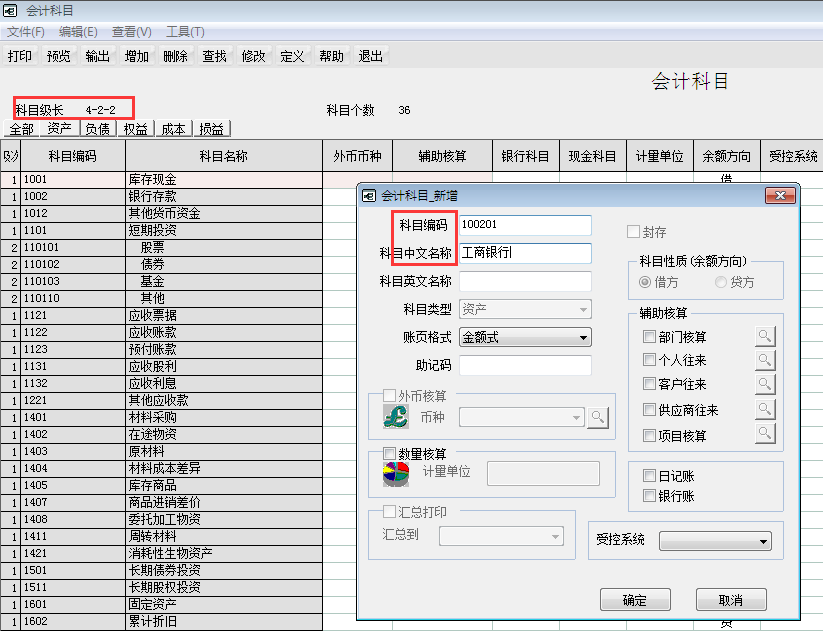The width and height of the screenshot is (823, 631).
Task: Open lookup icon for 客户往来
Action: (765, 385)
